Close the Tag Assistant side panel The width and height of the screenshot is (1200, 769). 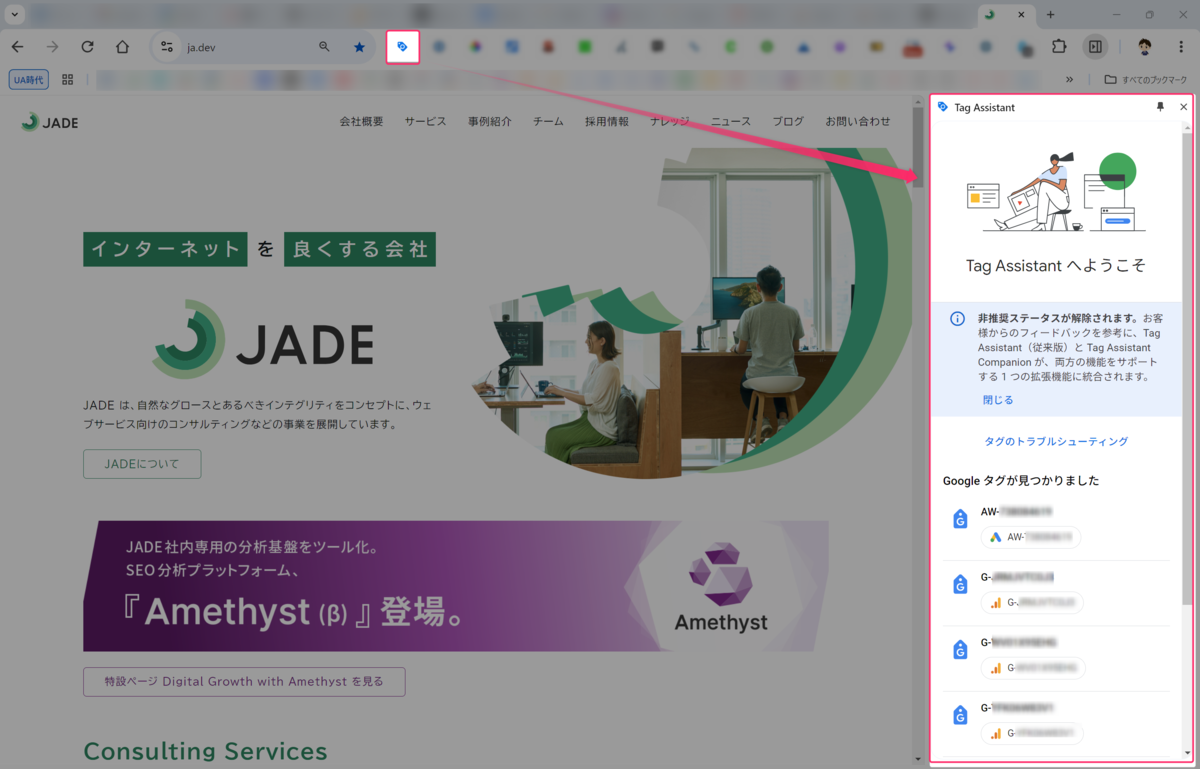point(1184,107)
